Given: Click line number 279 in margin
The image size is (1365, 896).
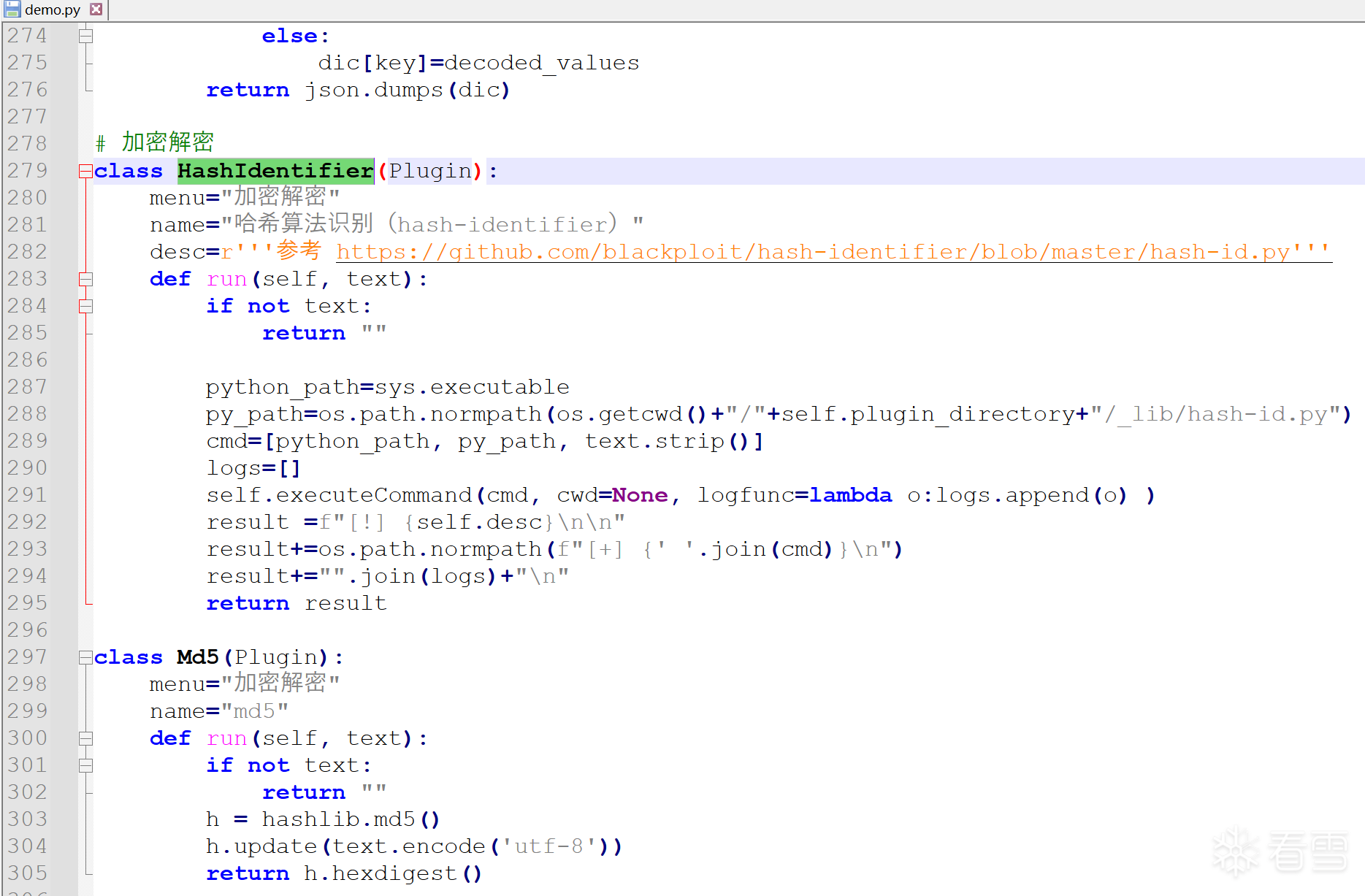Looking at the screenshot, I should (27, 171).
